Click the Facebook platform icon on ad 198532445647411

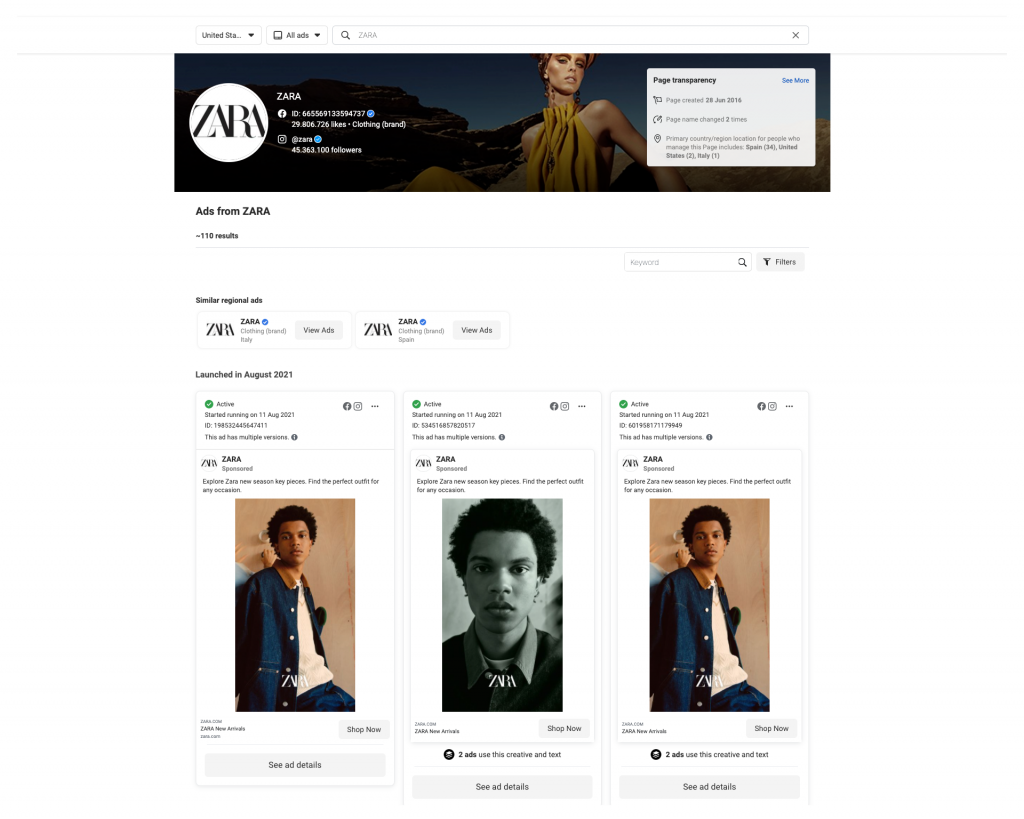(347, 406)
